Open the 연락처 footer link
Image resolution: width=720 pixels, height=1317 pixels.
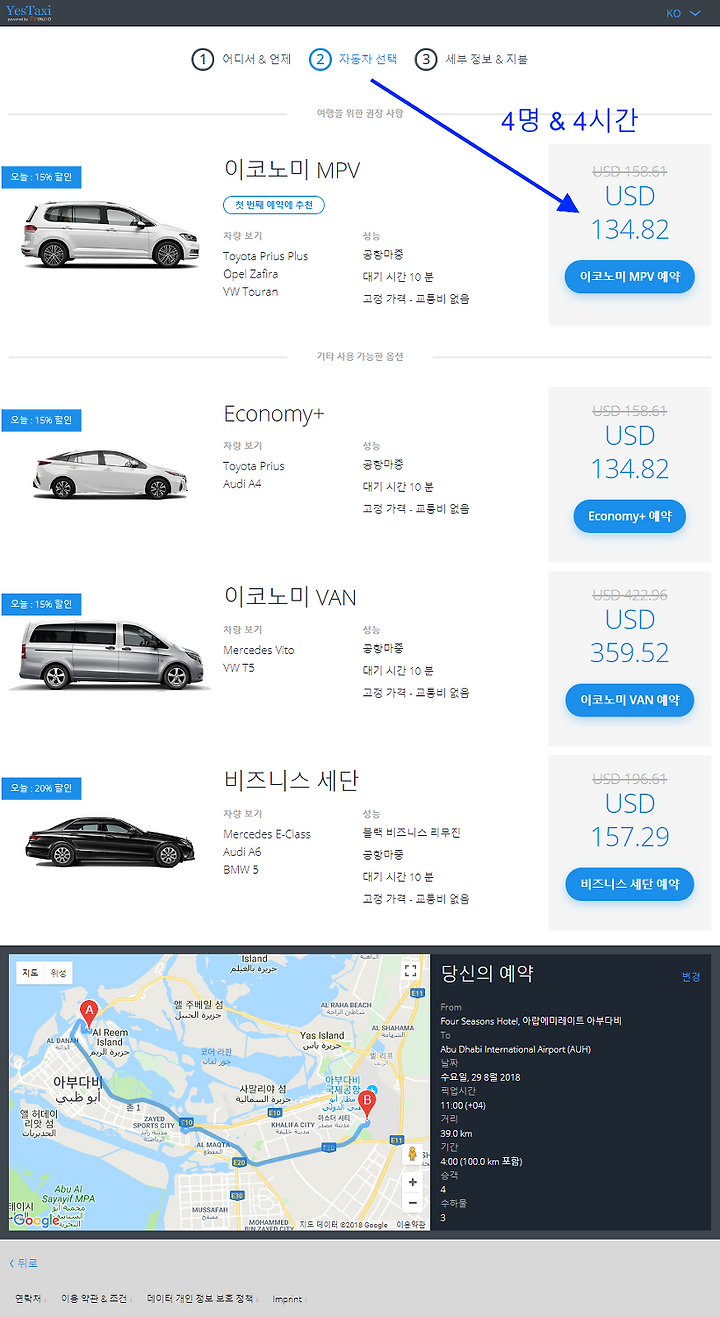click(28, 1299)
